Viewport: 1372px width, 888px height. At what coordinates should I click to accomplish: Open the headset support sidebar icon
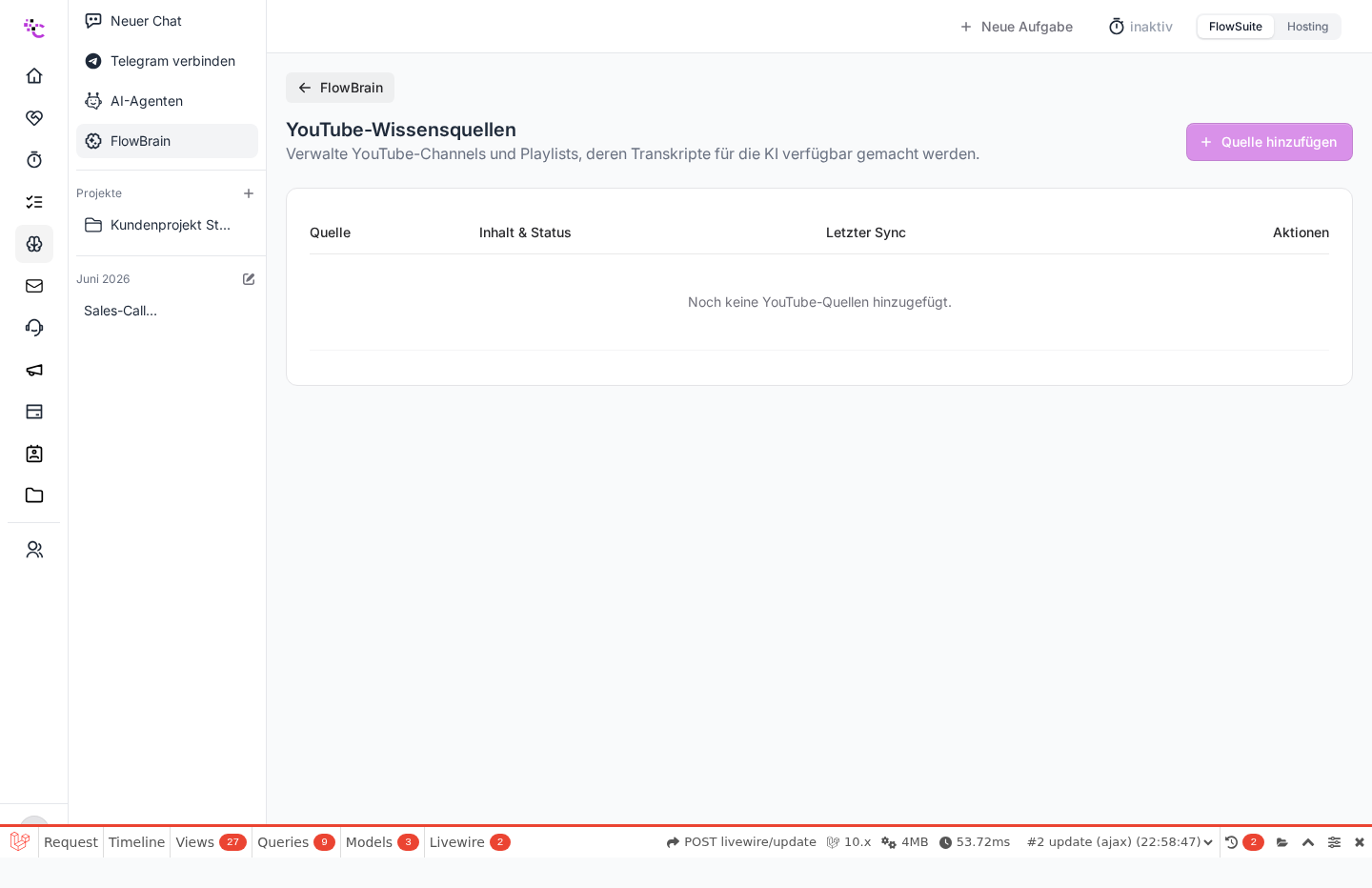click(x=34, y=328)
